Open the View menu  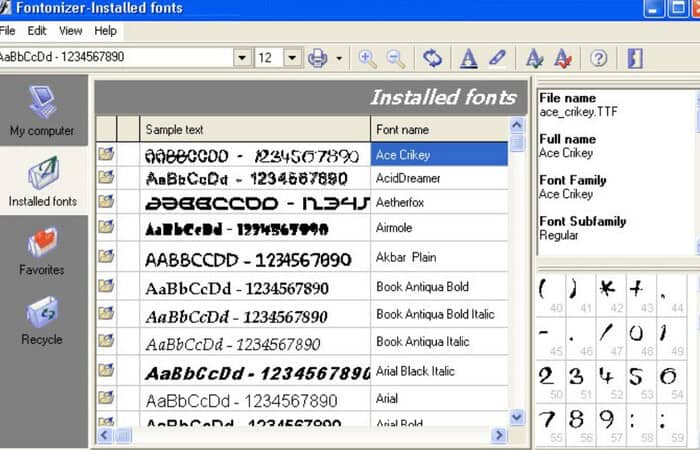pos(71,31)
